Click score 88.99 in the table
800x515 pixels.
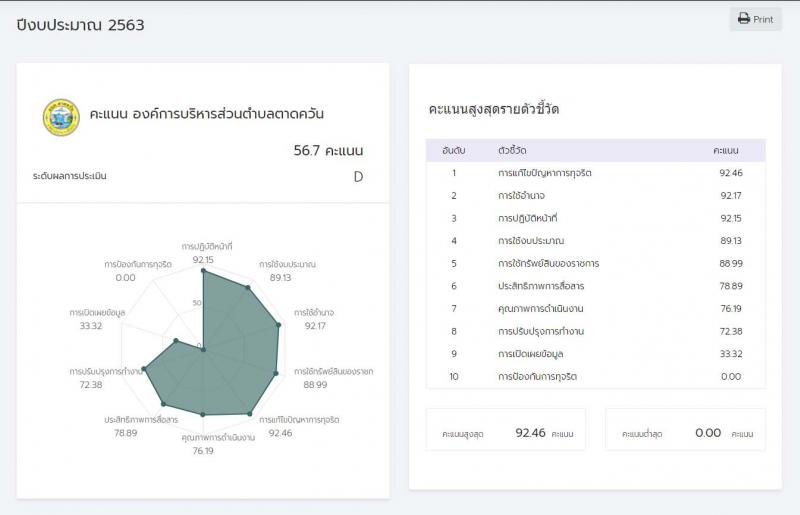pos(731,263)
